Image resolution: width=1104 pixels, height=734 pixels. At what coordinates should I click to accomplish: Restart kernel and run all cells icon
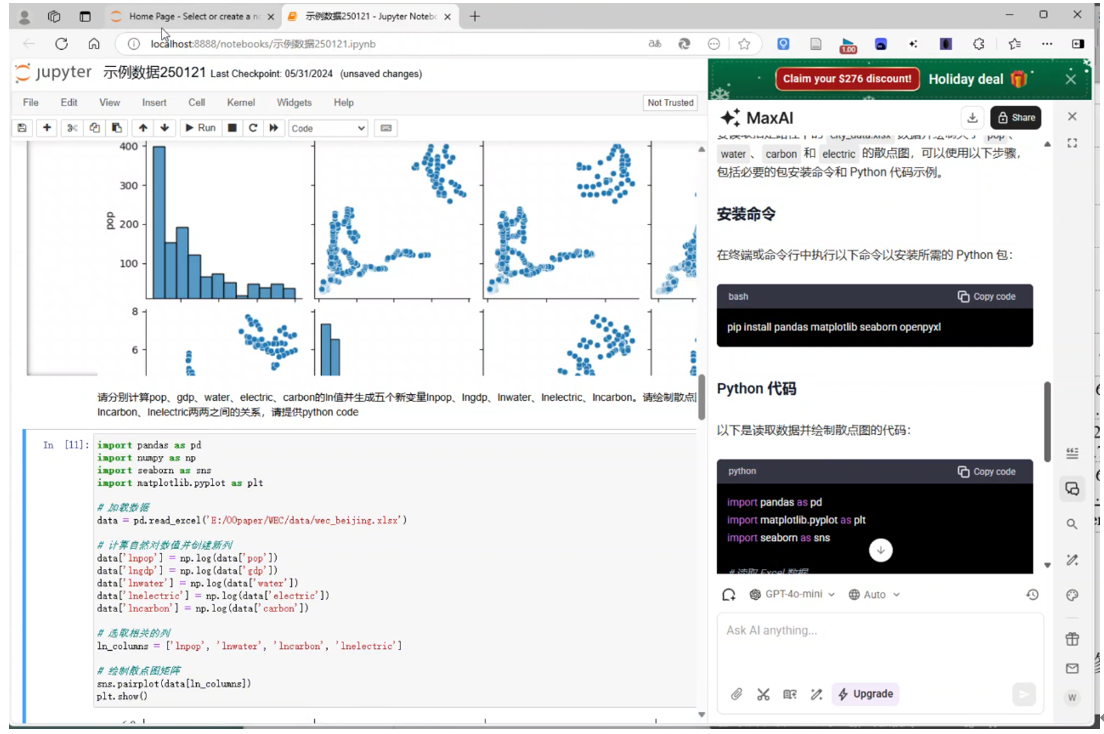pos(274,128)
